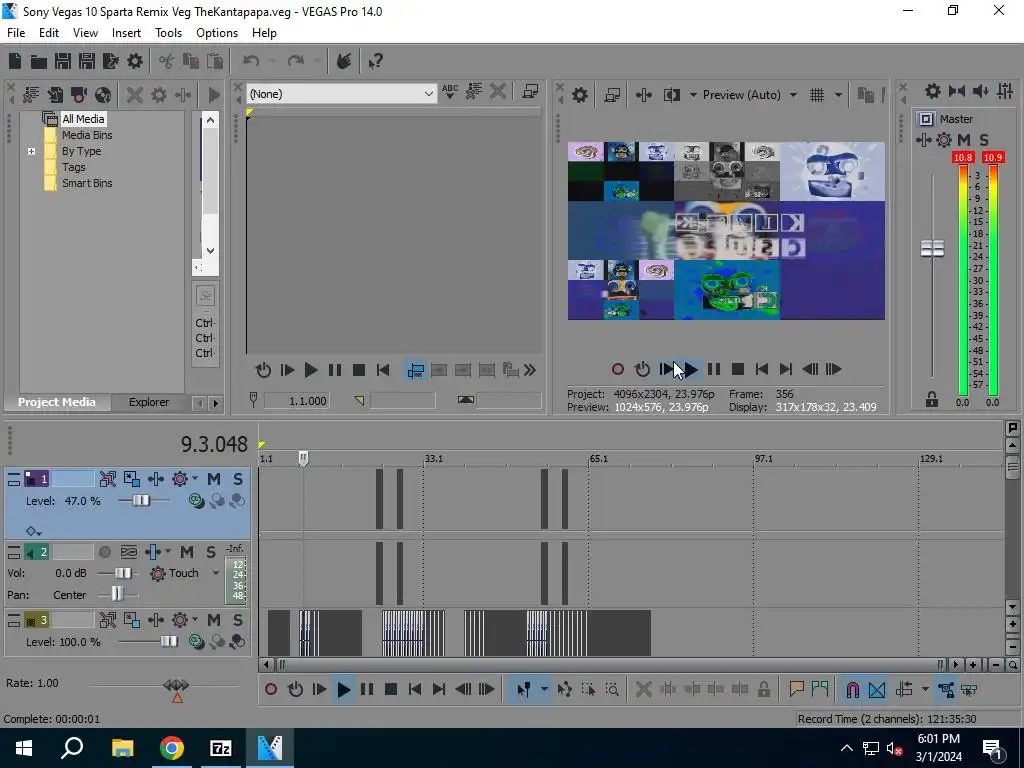Click track 2 Vol slider
This screenshot has width=1024, height=768.
(x=123, y=573)
